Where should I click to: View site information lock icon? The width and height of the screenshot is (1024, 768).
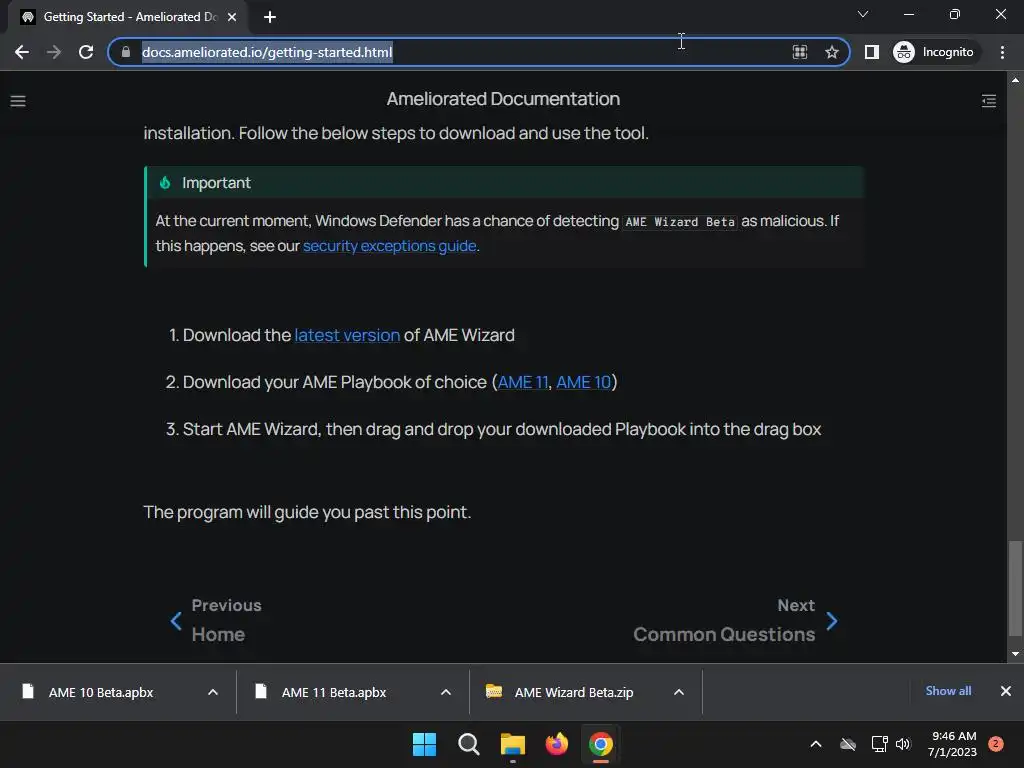(126, 52)
